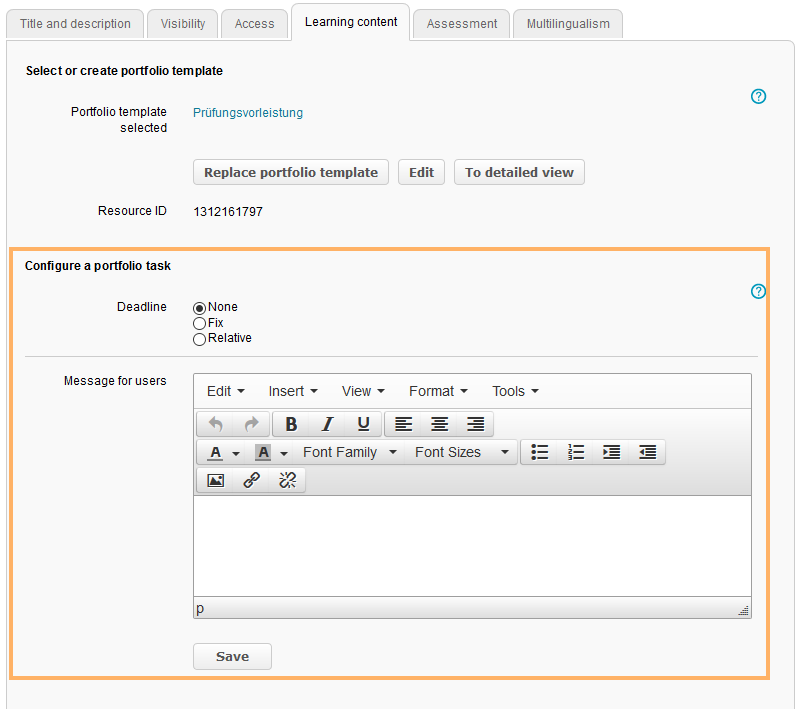This screenshot has width=803, height=709.
Task: Open the editor's Format menu
Action: coord(438,391)
